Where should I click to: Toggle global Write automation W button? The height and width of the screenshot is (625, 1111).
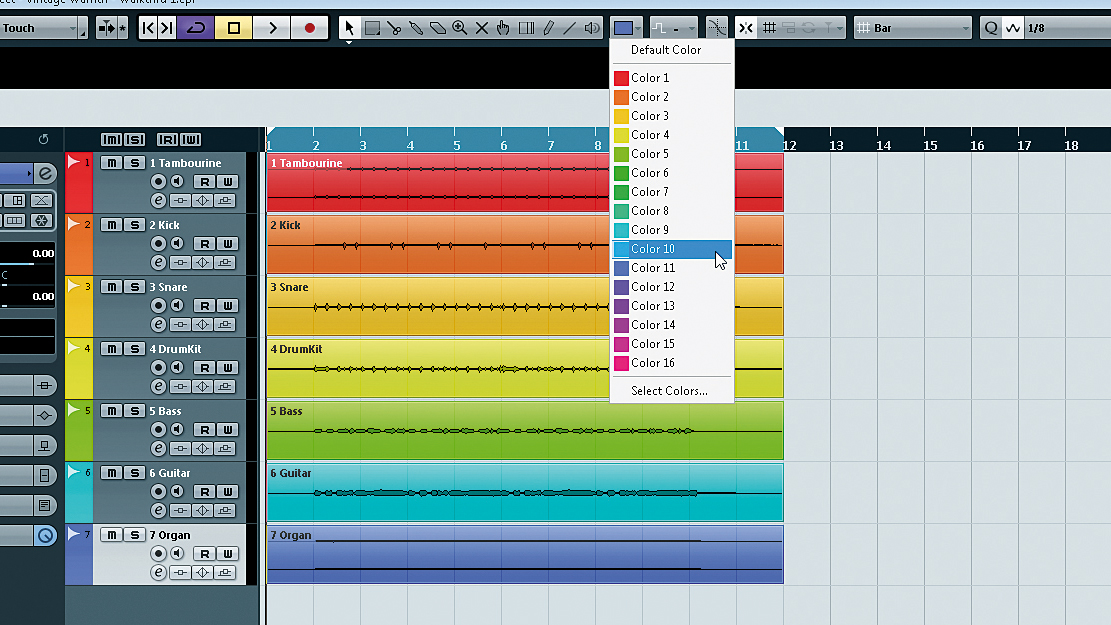pyautogui.click(x=191, y=140)
